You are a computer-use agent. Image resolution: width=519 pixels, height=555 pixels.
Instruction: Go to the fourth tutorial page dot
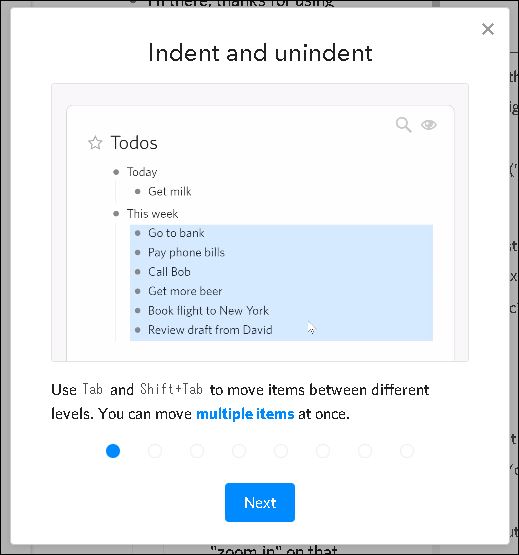click(x=239, y=451)
